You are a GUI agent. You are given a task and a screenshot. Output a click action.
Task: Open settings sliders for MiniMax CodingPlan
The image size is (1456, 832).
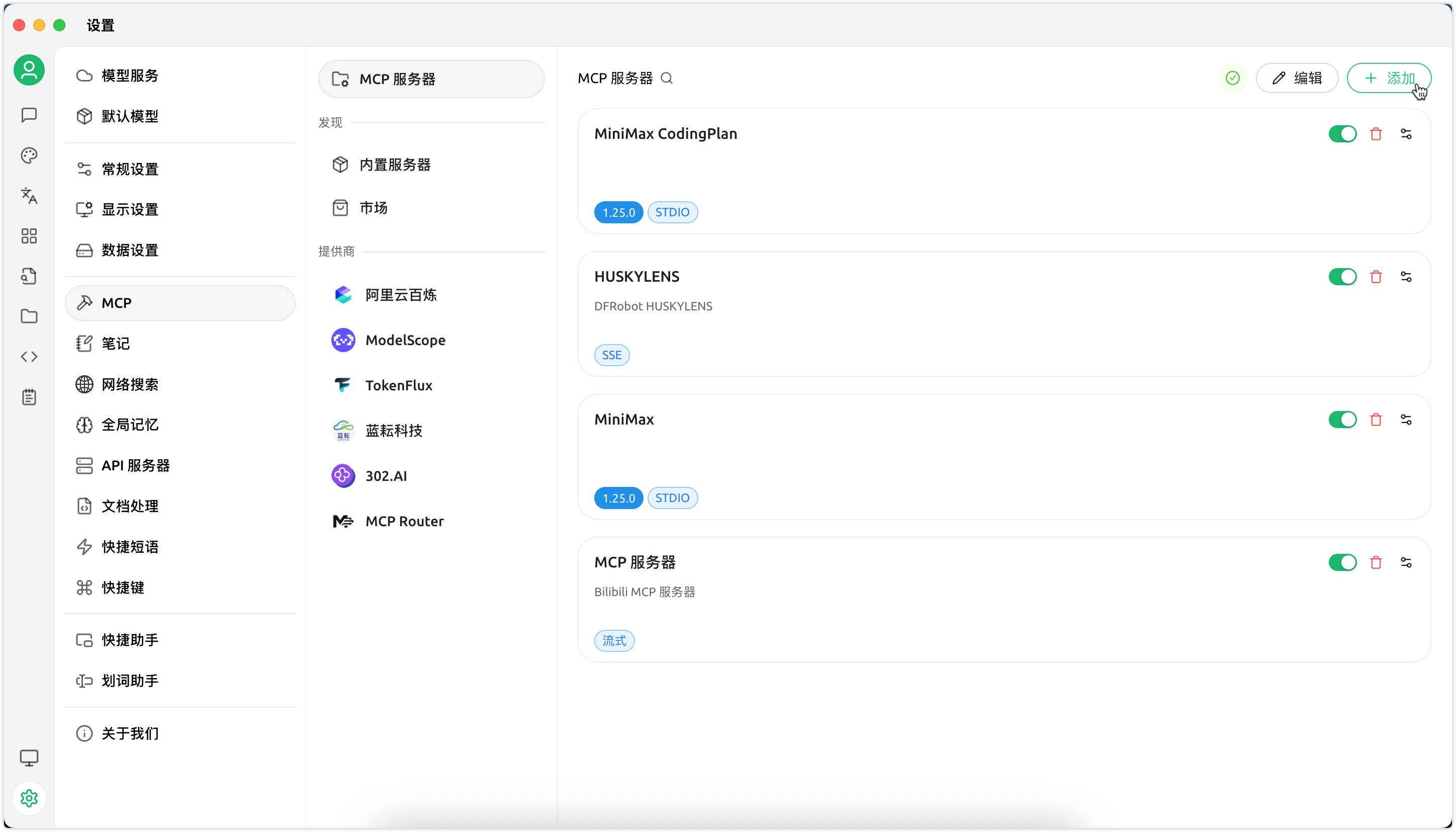tap(1406, 134)
